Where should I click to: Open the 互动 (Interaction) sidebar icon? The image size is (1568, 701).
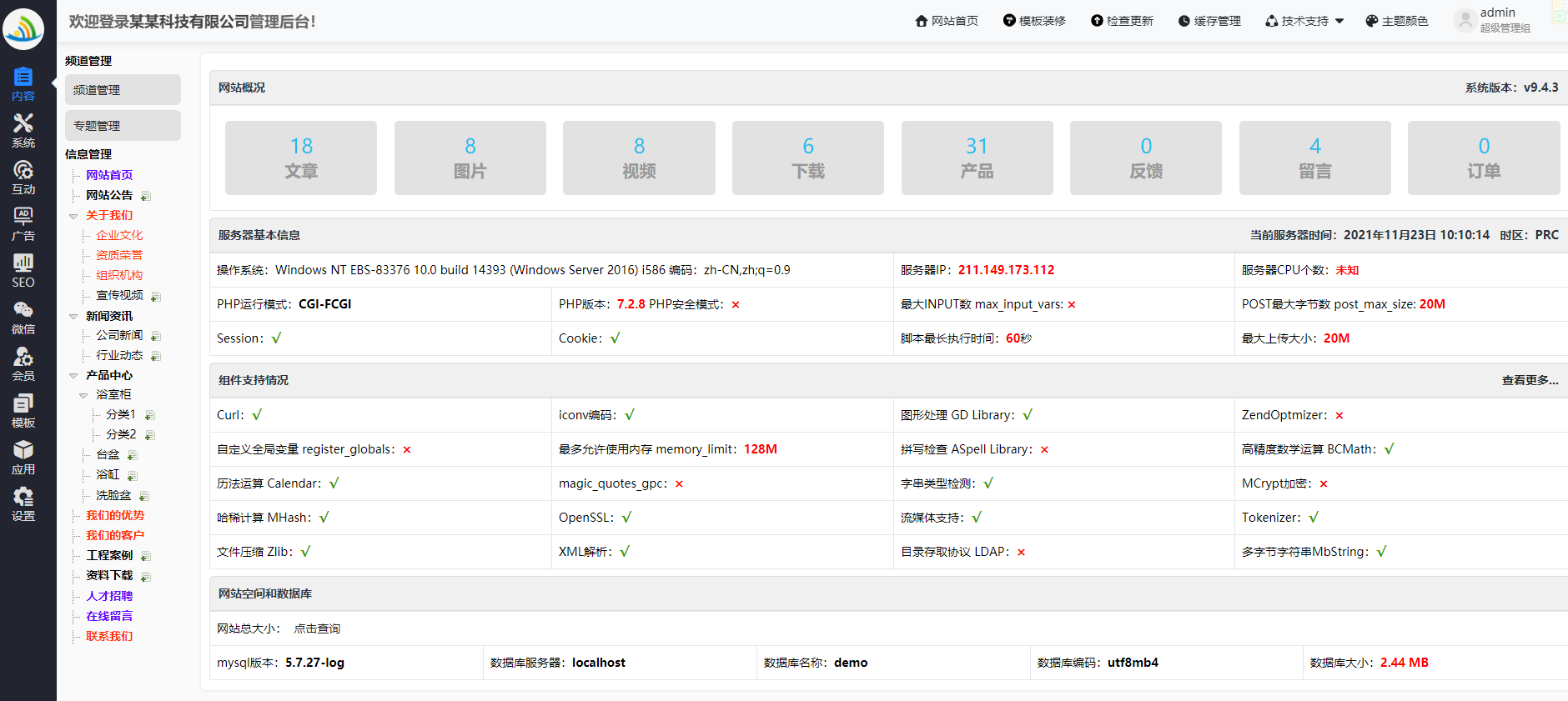(x=23, y=177)
